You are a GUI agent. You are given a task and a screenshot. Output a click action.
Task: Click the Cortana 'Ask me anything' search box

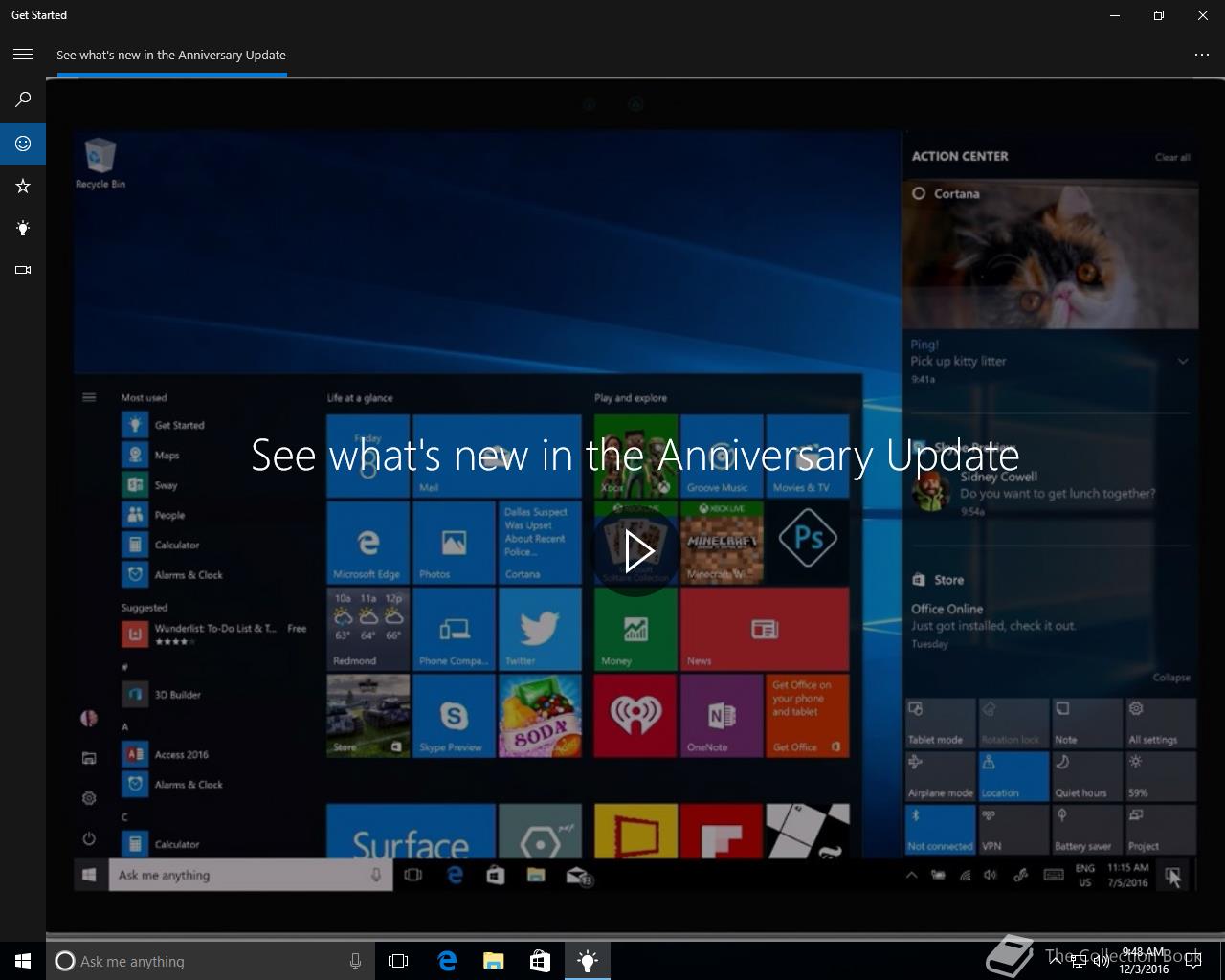[210, 961]
